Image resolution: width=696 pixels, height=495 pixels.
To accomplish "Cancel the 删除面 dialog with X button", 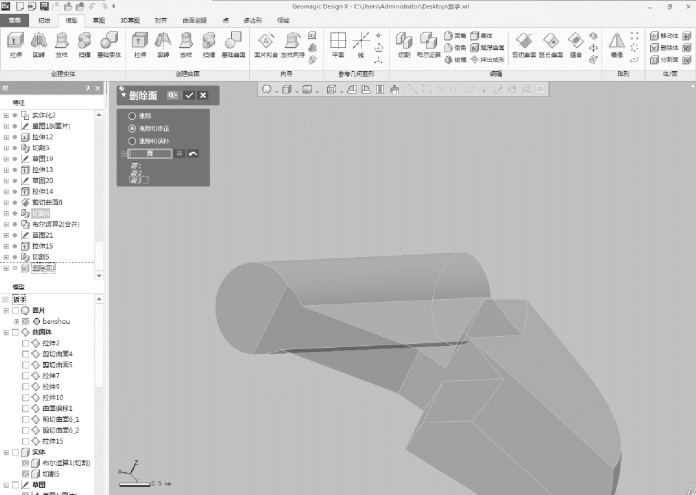I will [203, 95].
